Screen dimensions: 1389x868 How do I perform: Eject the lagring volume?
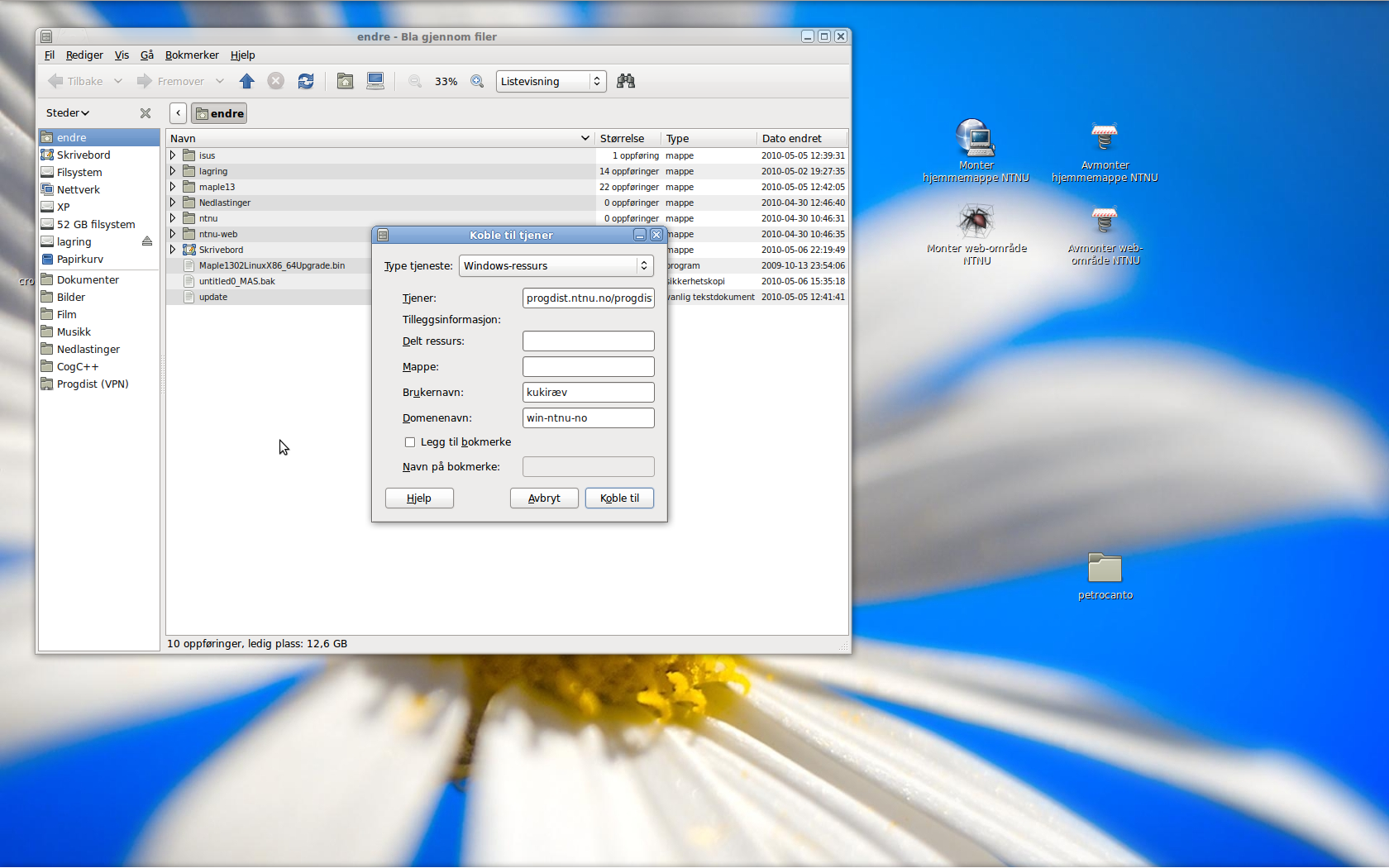point(147,241)
